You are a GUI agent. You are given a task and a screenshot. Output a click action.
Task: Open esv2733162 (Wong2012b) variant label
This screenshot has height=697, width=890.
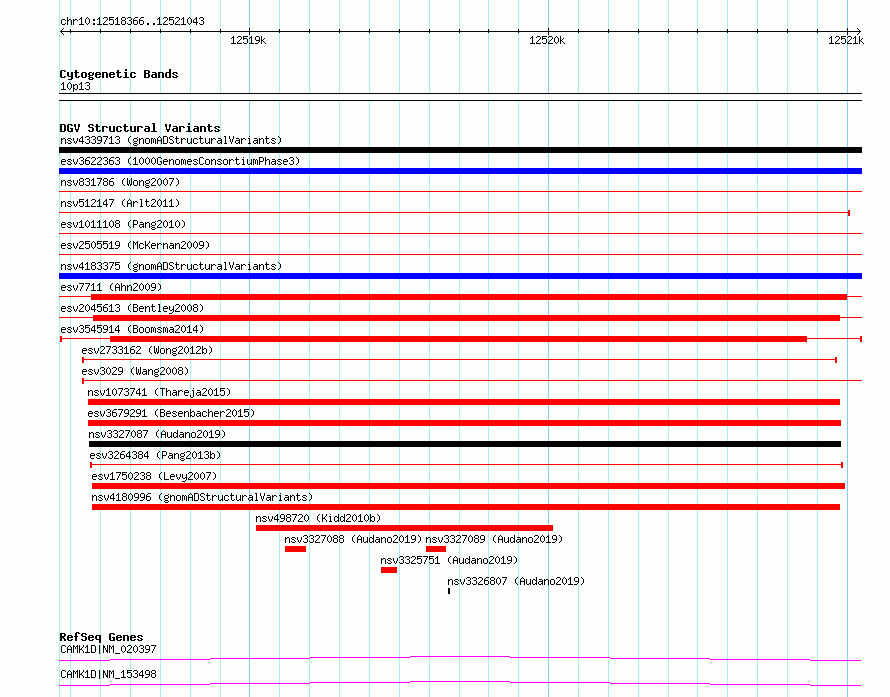[147, 350]
